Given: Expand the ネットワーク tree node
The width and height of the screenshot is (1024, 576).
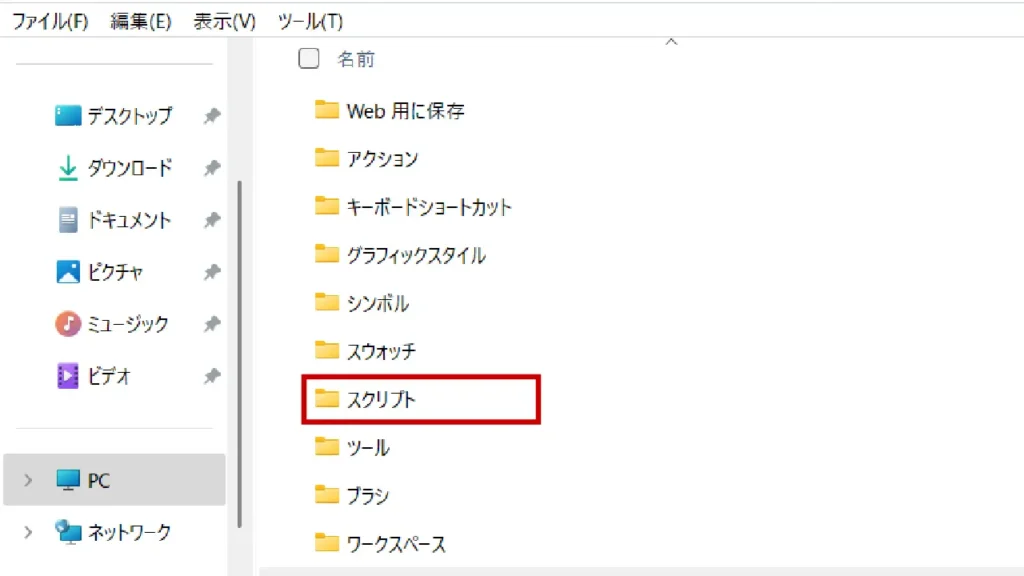Looking at the screenshot, I should coord(28,532).
